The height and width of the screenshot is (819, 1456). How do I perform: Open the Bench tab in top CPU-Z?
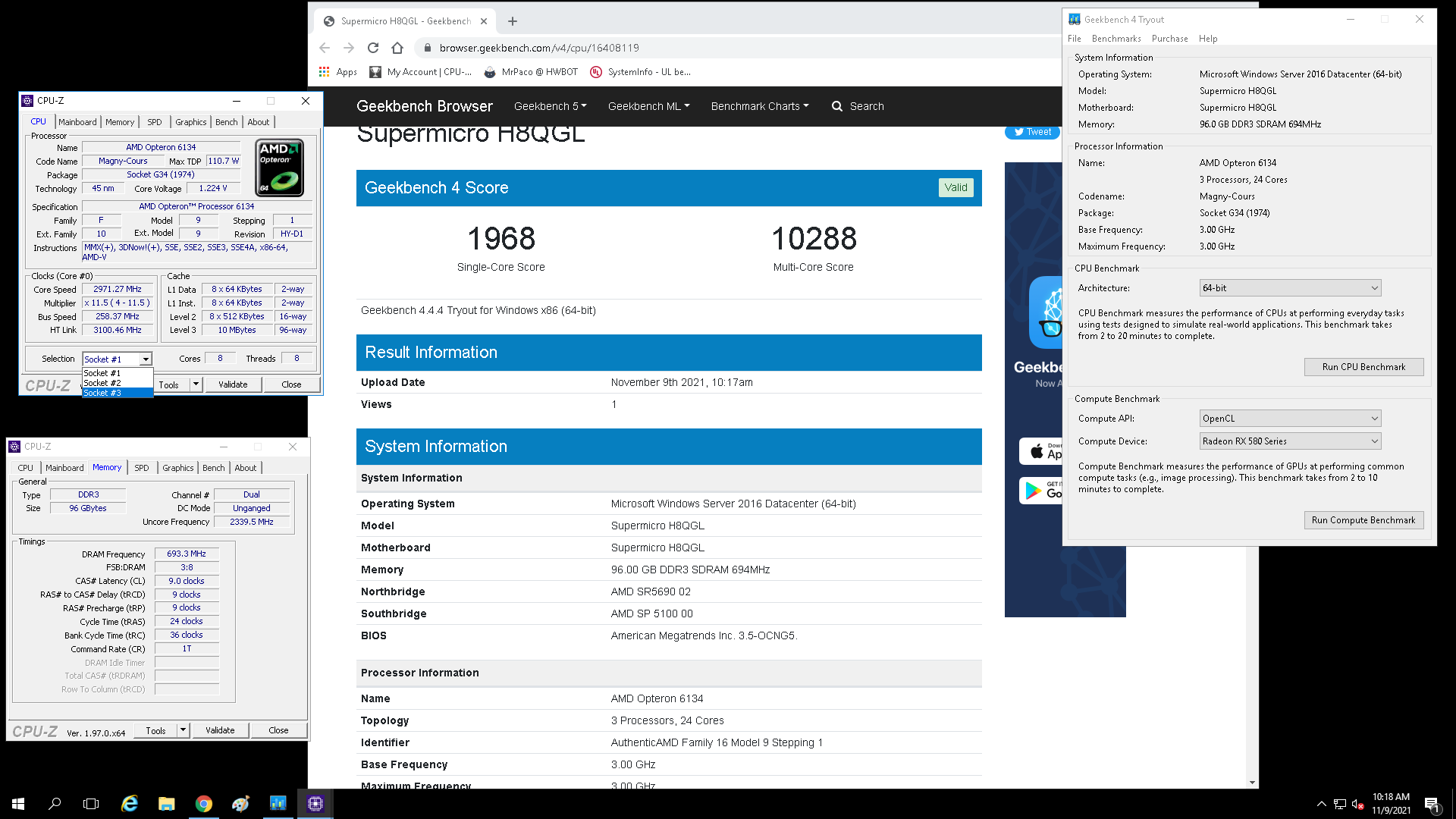(227, 122)
